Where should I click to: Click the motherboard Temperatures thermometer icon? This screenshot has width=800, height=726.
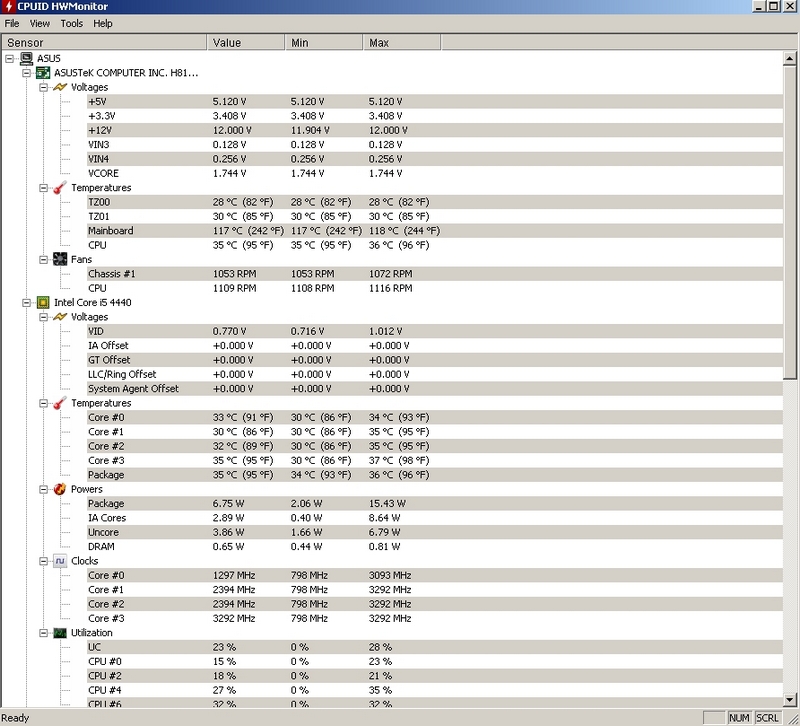pos(60,188)
